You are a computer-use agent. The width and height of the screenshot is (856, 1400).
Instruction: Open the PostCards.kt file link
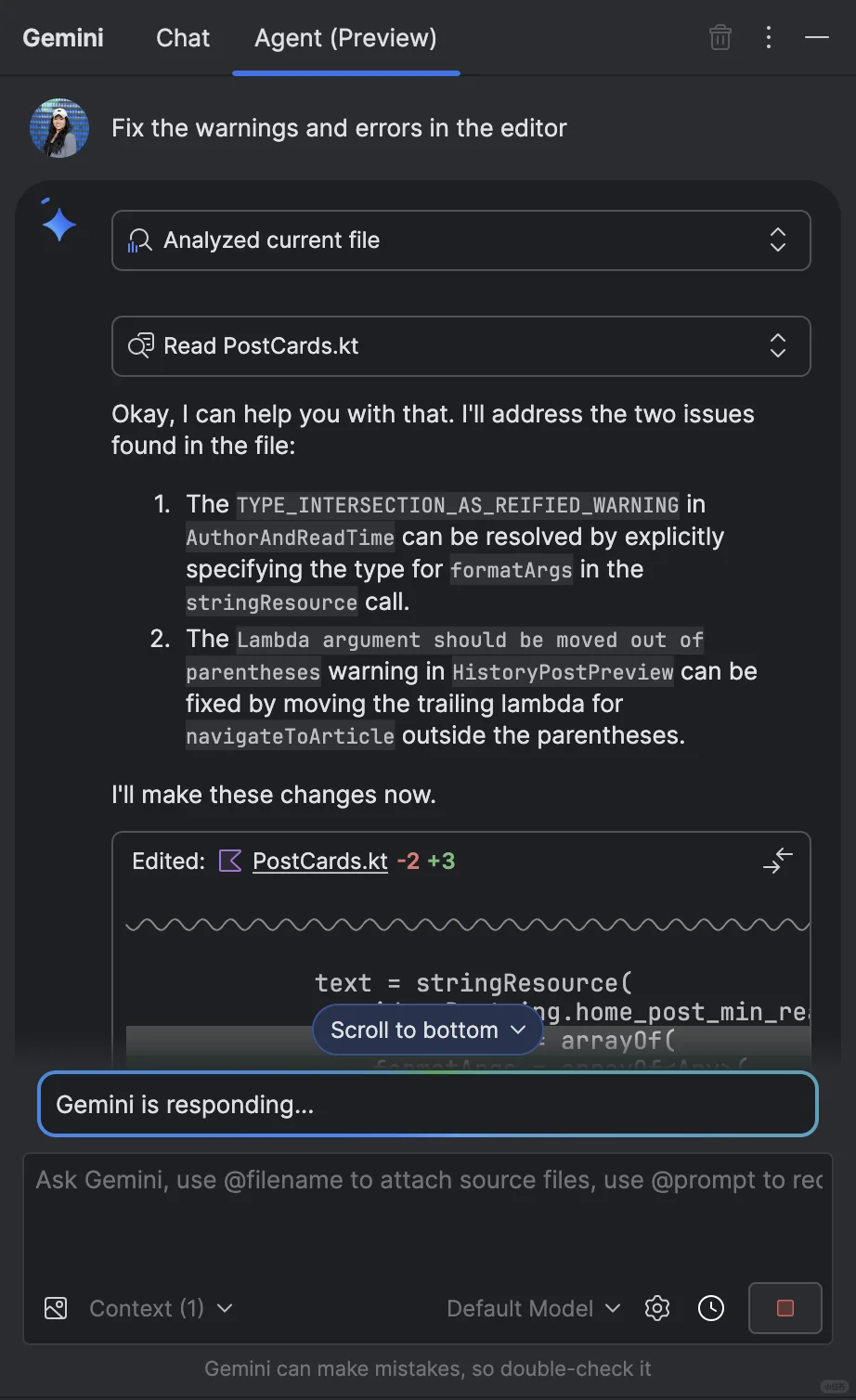[x=320, y=861]
